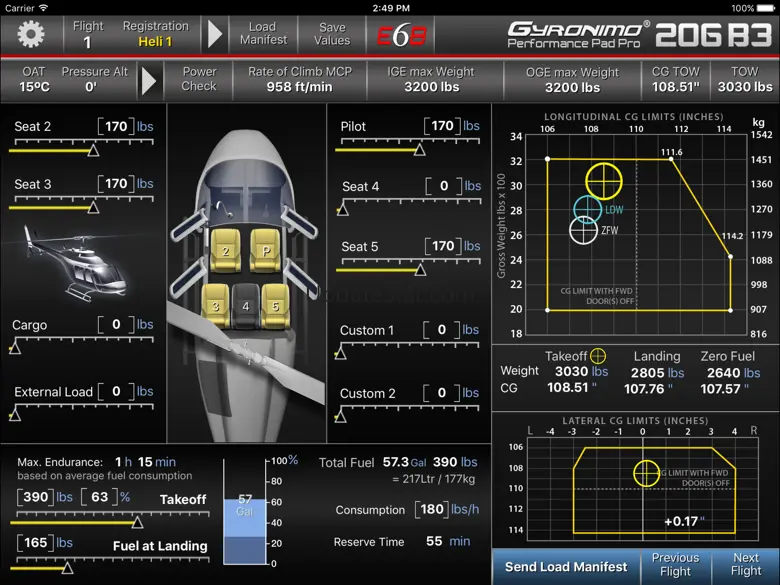Toggle Pilot lbs unit
The image size is (780, 585).
pyautogui.click(x=471, y=126)
